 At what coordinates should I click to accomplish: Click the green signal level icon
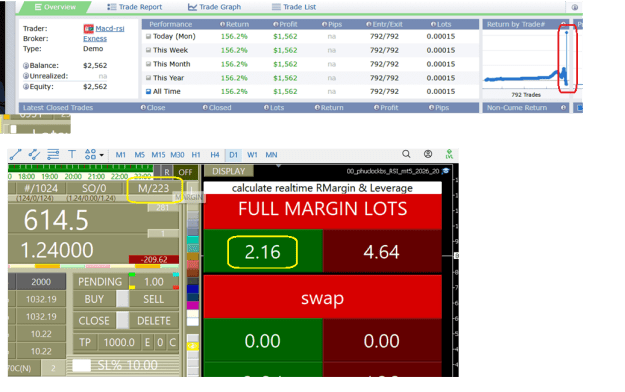(449, 154)
